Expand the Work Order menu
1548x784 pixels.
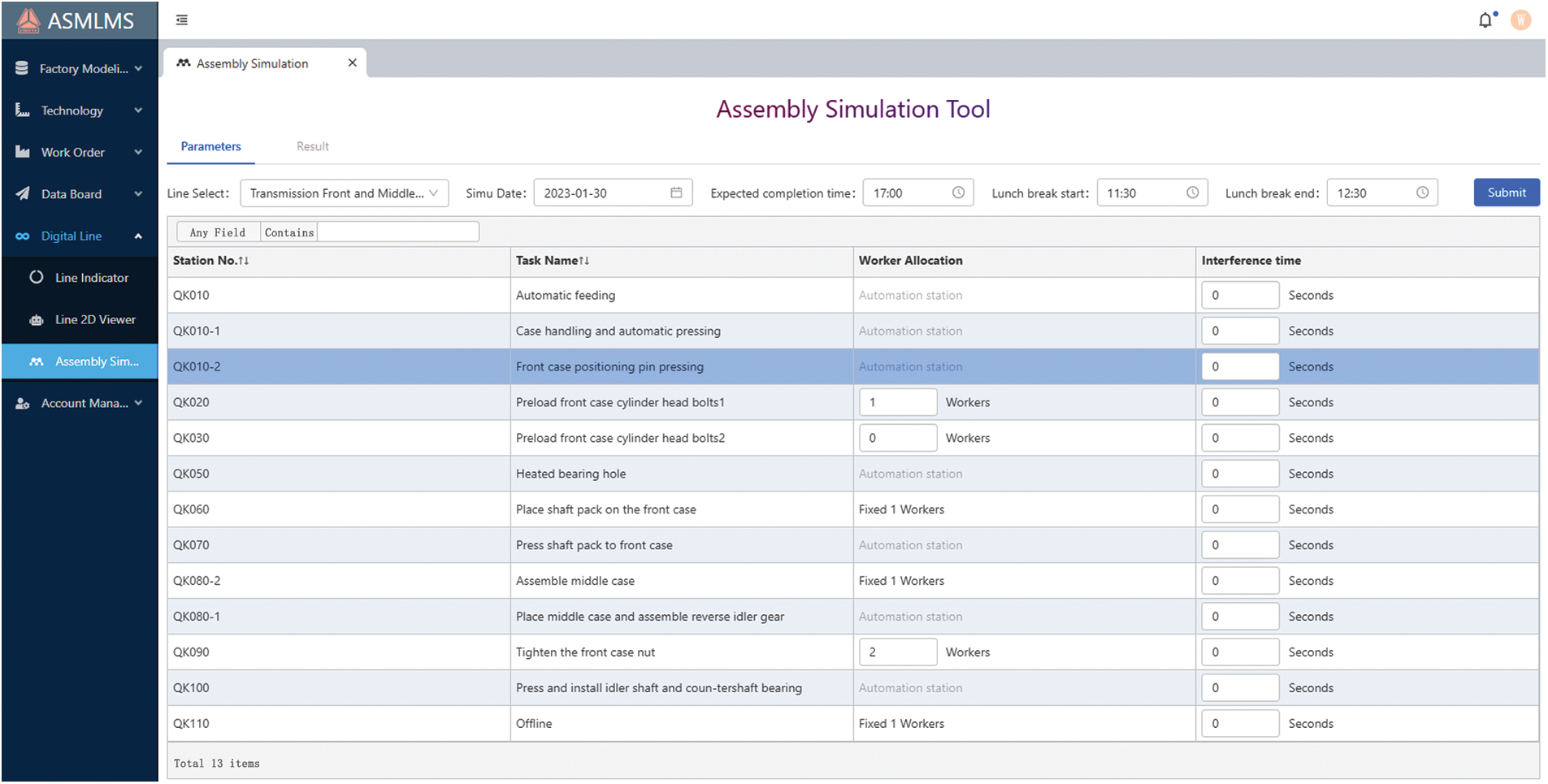79,153
